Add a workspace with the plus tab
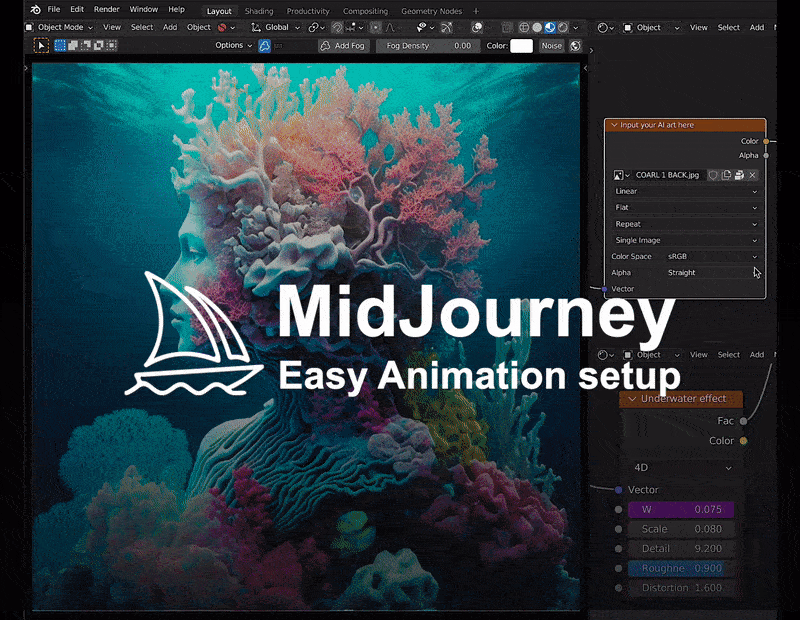800x620 pixels. (476, 11)
